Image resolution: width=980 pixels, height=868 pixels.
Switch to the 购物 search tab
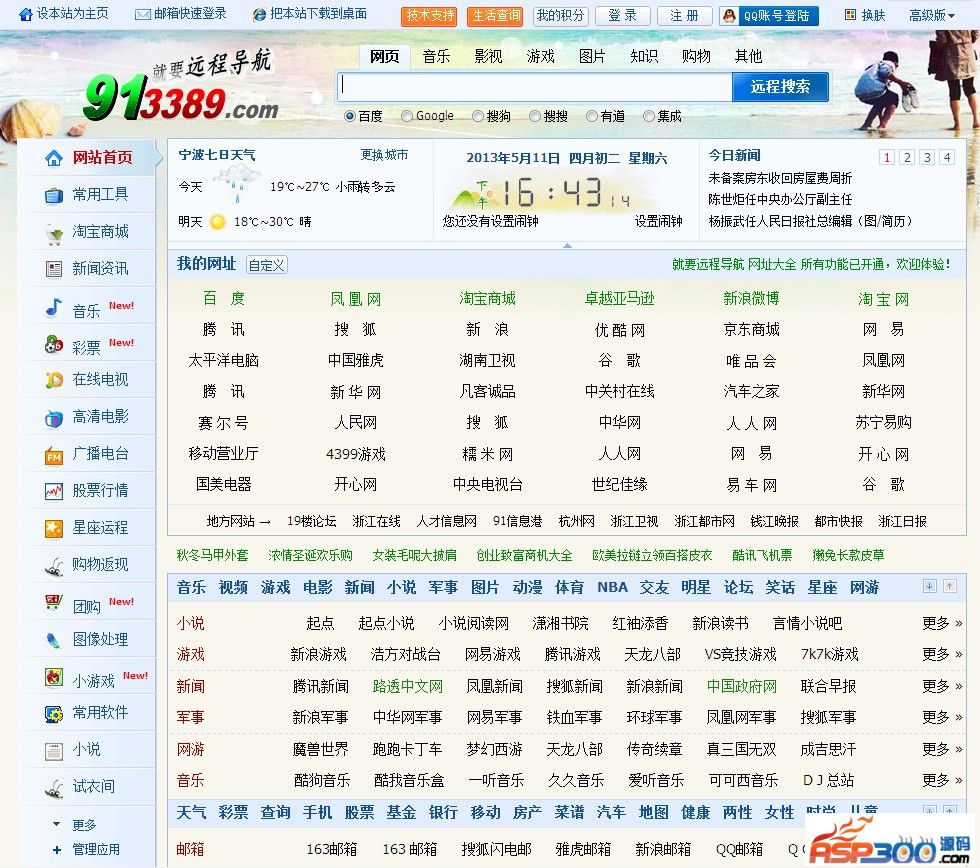696,57
